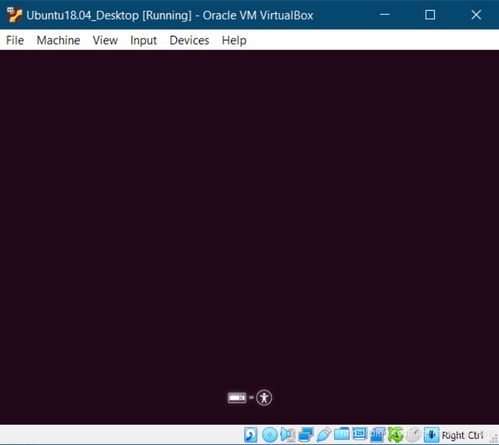Click the green CPU virtualization status icon
This screenshot has height=445, width=499.
point(396,435)
